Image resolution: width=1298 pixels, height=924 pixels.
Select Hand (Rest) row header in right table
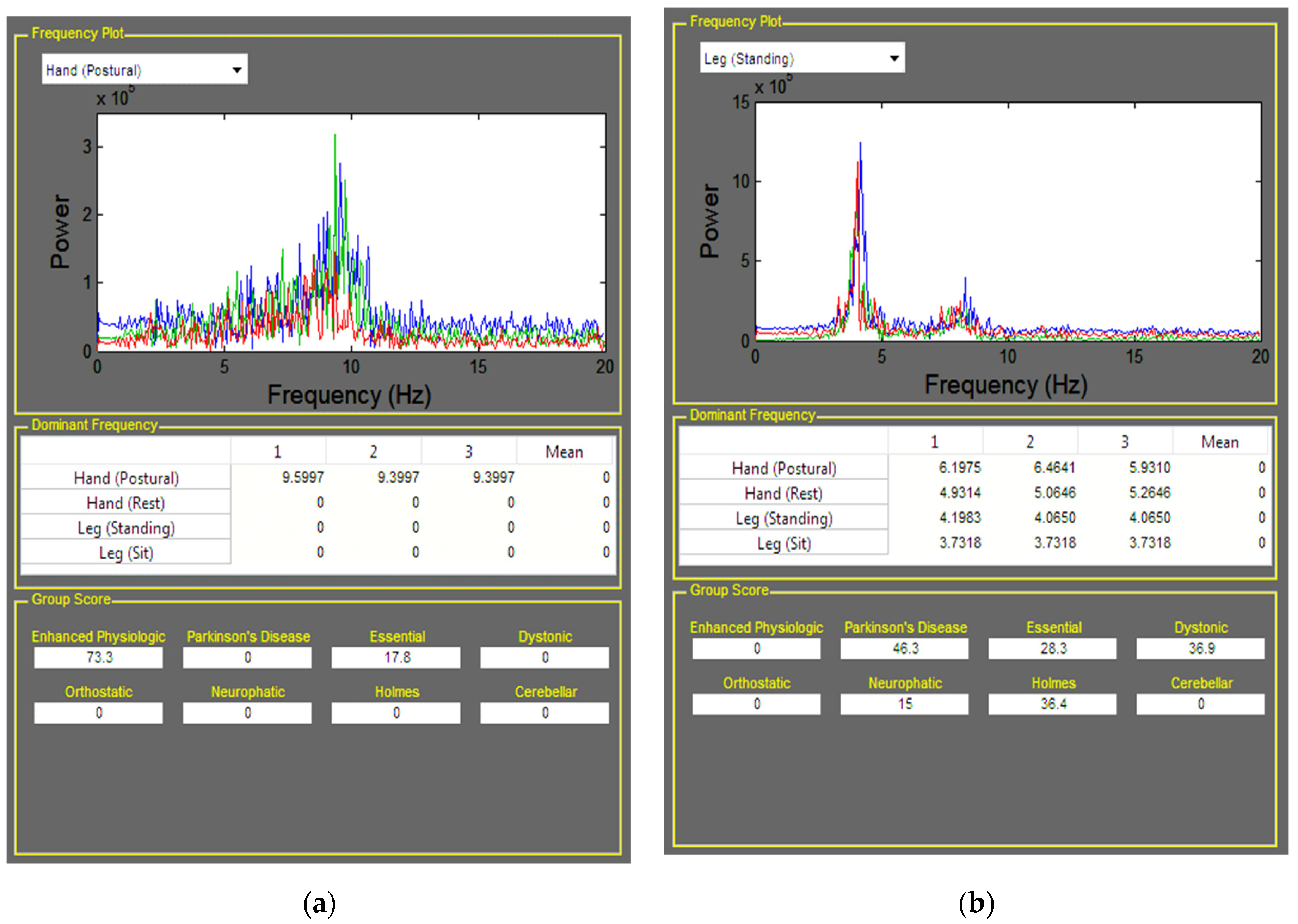coord(783,493)
